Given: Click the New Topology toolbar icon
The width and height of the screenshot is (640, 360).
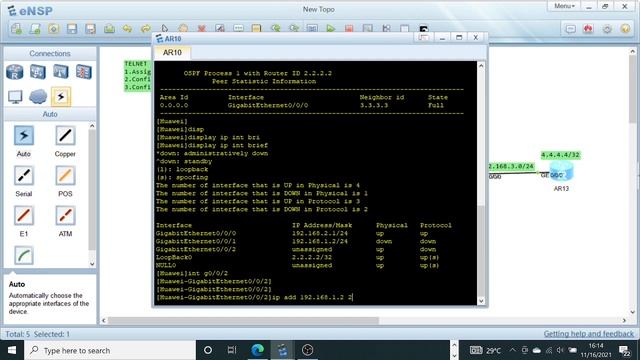Looking at the screenshot, I should (16, 29).
